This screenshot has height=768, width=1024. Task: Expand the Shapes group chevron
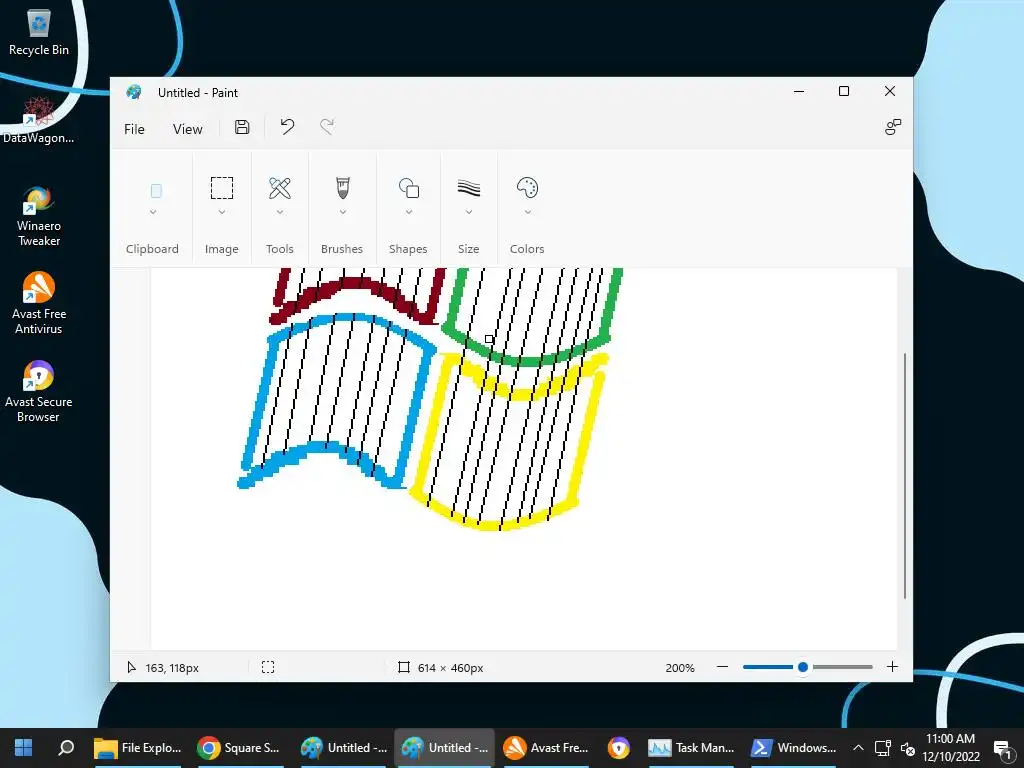(x=409, y=212)
